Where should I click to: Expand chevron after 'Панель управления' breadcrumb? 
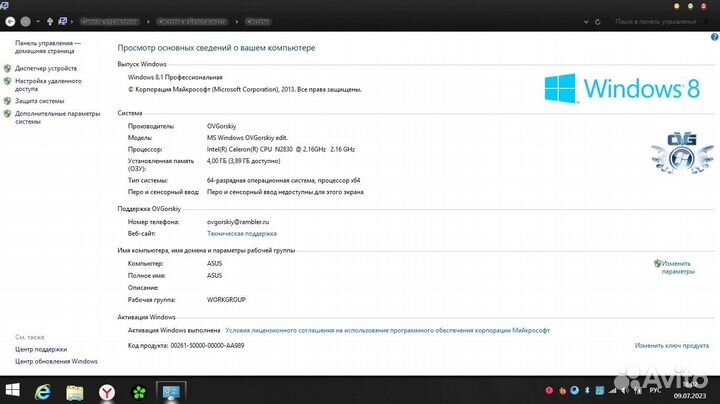click(148, 22)
